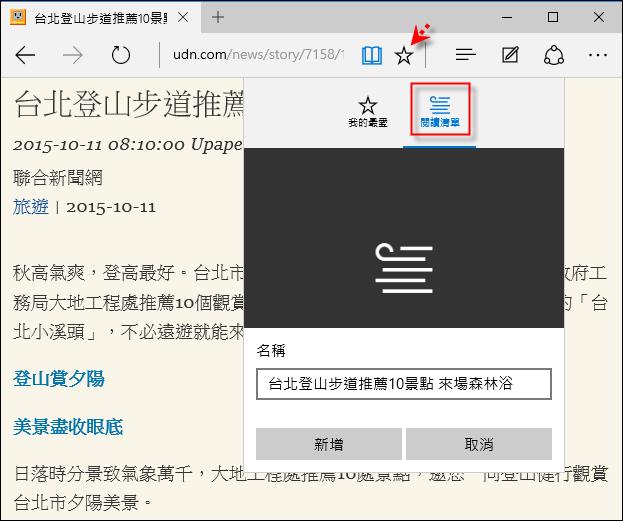Toggle the Reading view book icon
This screenshot has width=623, height=521.
click(372, 55)
